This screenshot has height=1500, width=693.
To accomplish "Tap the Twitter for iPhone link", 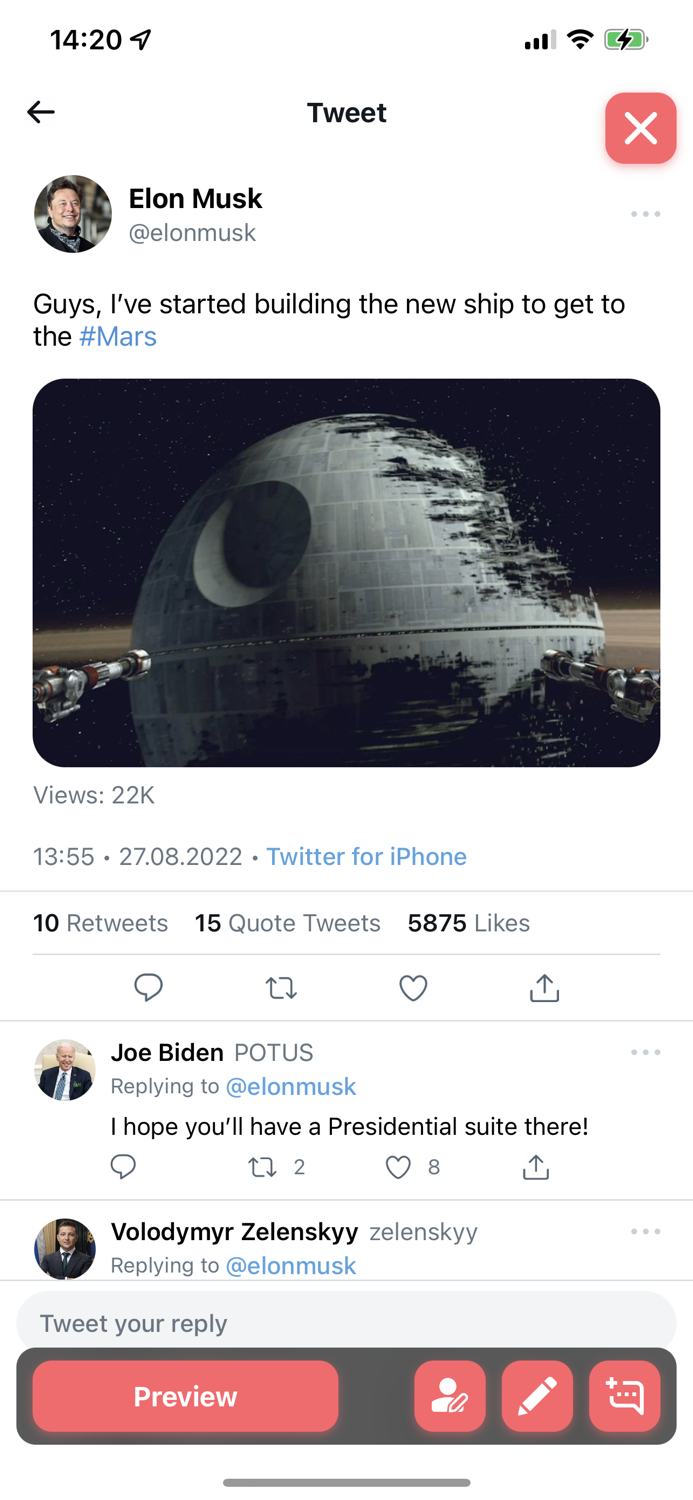I will pyautogui.click(x=366, y=857).
